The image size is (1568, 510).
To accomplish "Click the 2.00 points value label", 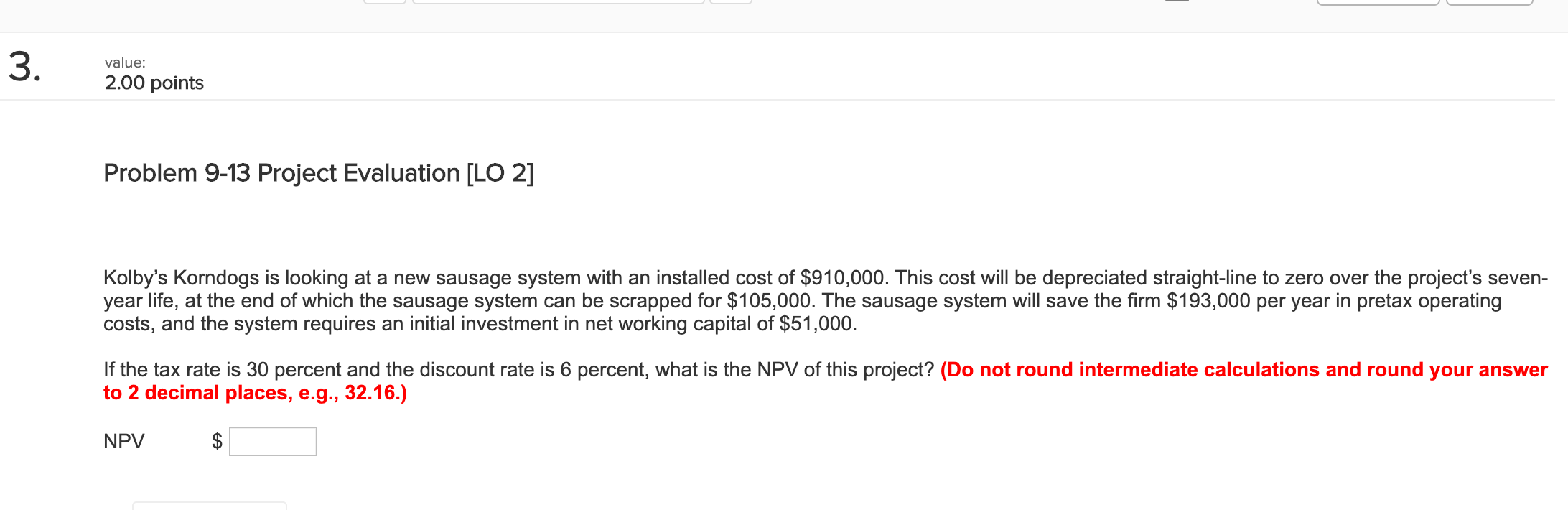I will 154,83.
